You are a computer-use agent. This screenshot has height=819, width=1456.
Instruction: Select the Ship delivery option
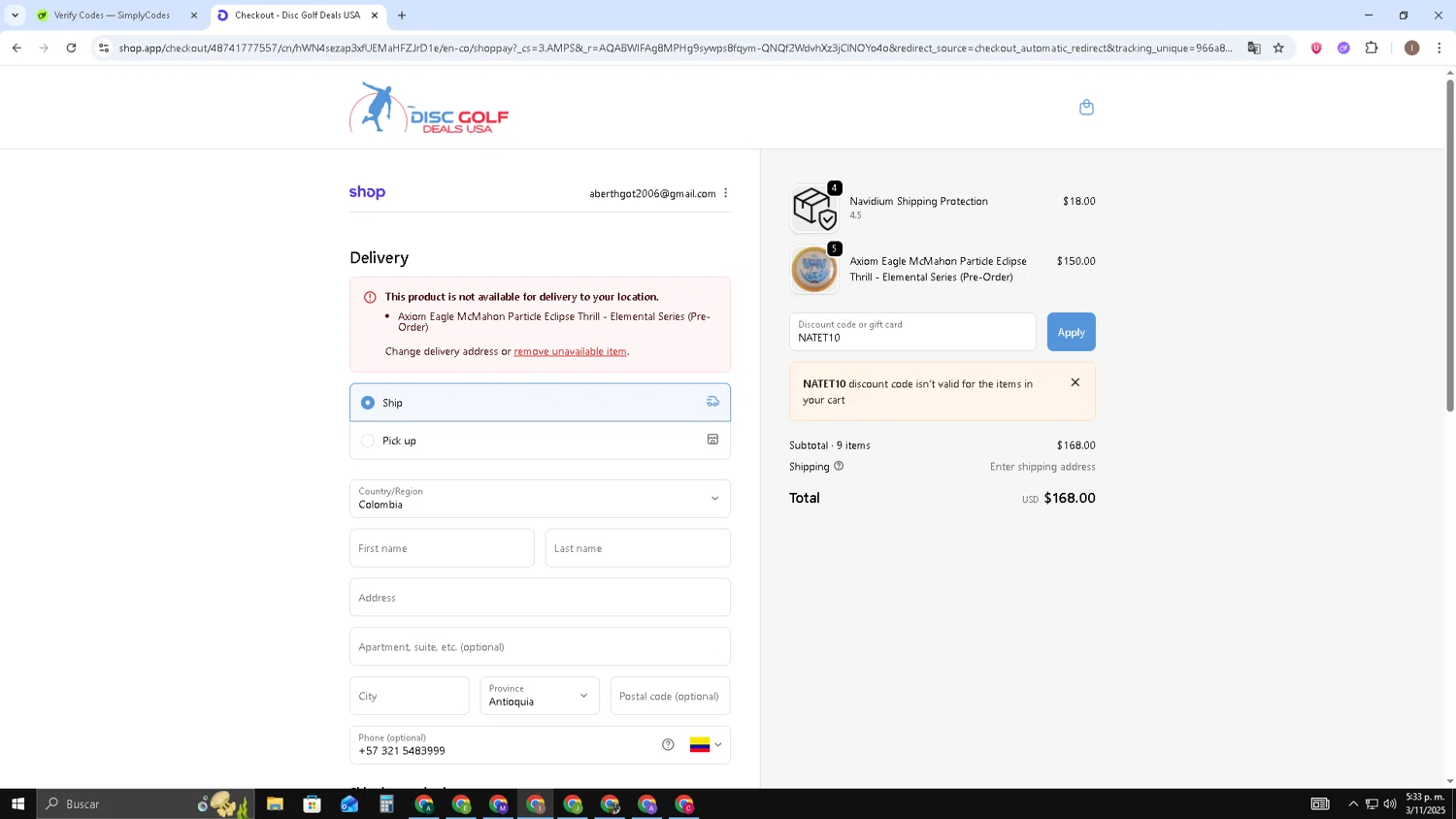point(540,402)
